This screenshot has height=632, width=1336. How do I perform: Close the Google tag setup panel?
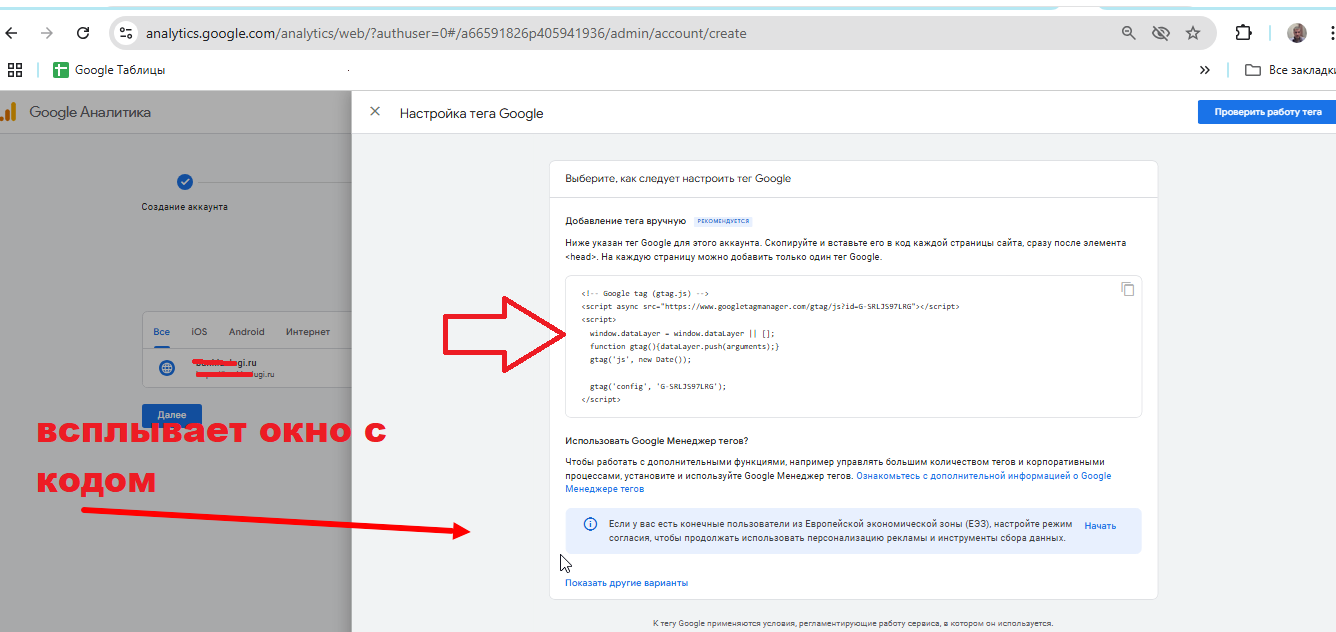pos(375,112)
